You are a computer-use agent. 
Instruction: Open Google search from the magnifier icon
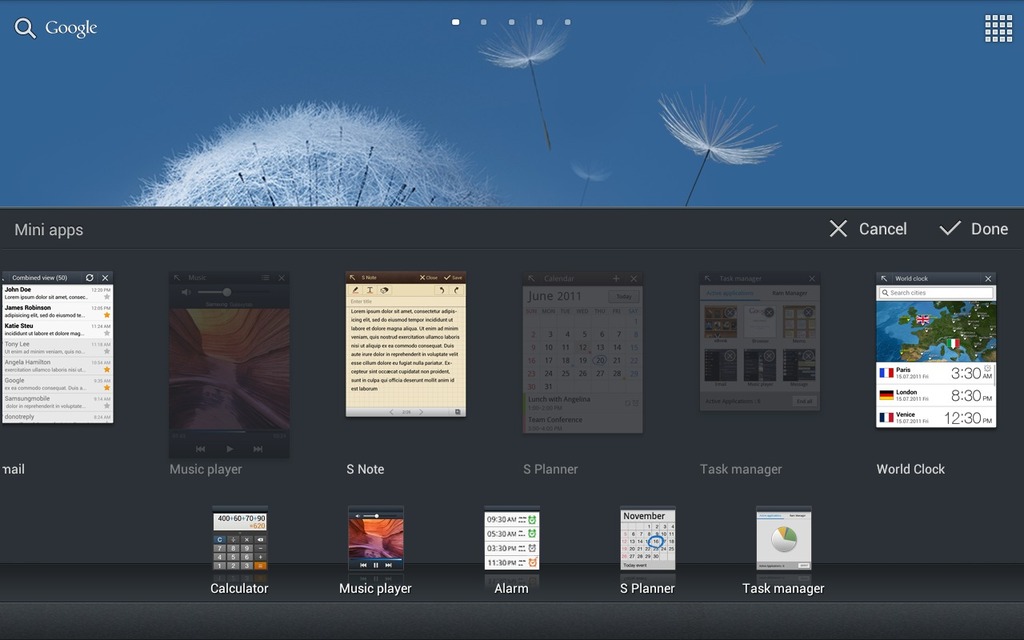[25, 28]
